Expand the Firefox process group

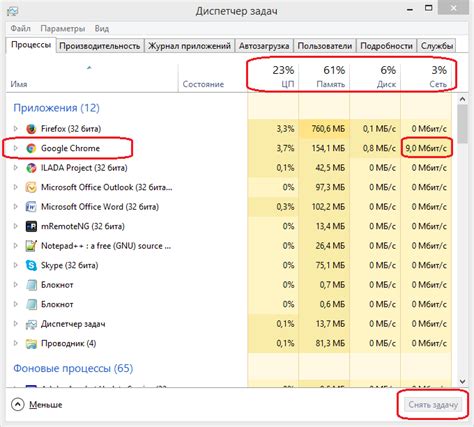point(15,128)
